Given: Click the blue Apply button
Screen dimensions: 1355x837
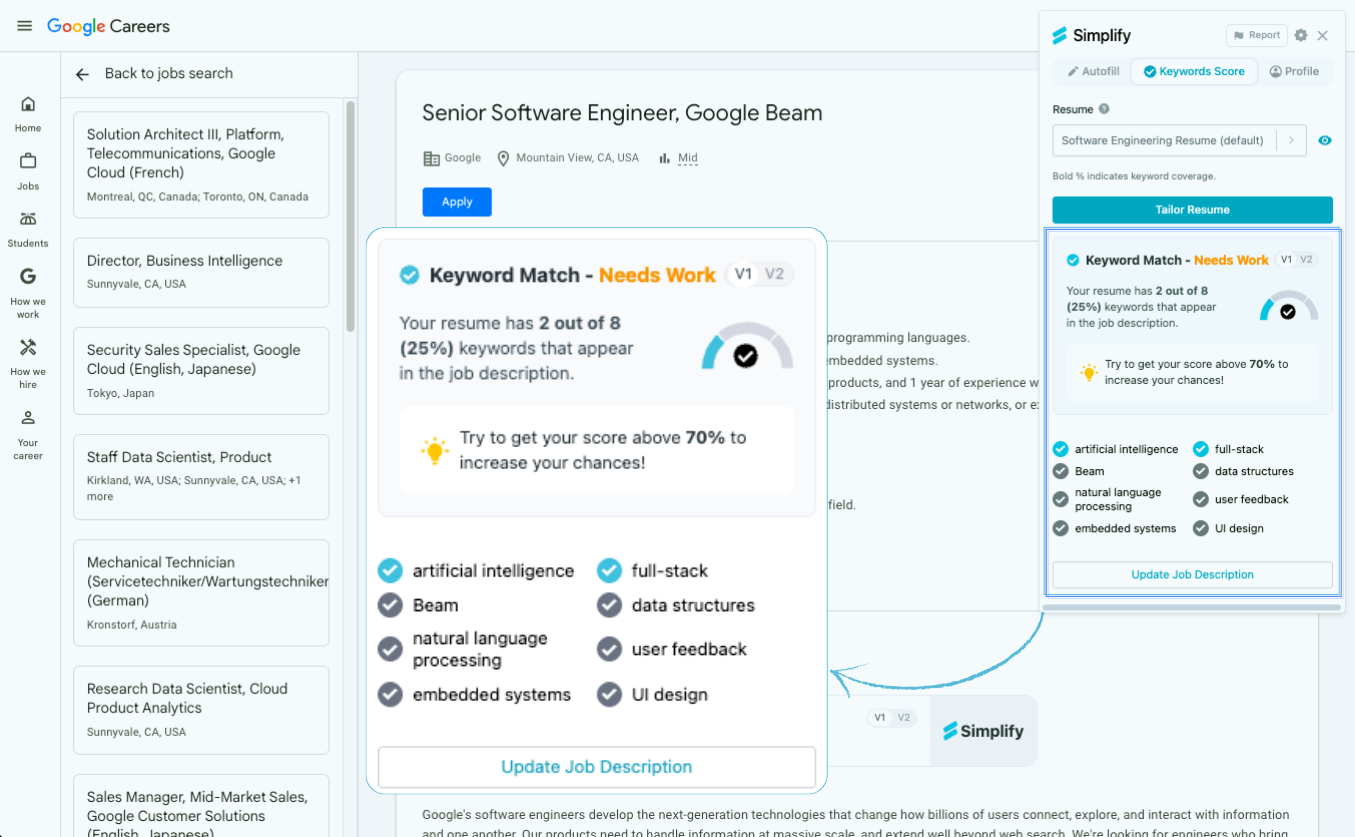Looking at the screenshot, I should [x=457, y=202].
